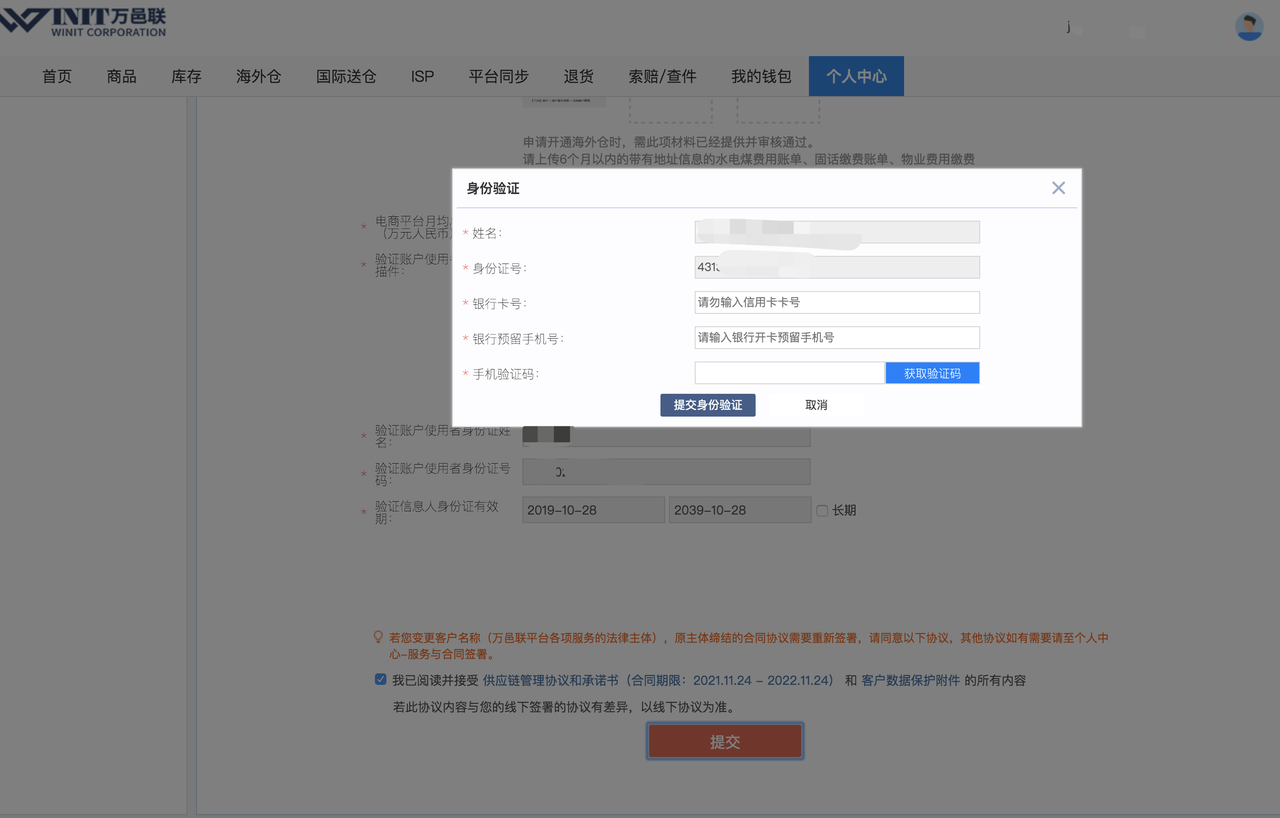Click the 身份证号 field in dialog

[x=837, y=267]
